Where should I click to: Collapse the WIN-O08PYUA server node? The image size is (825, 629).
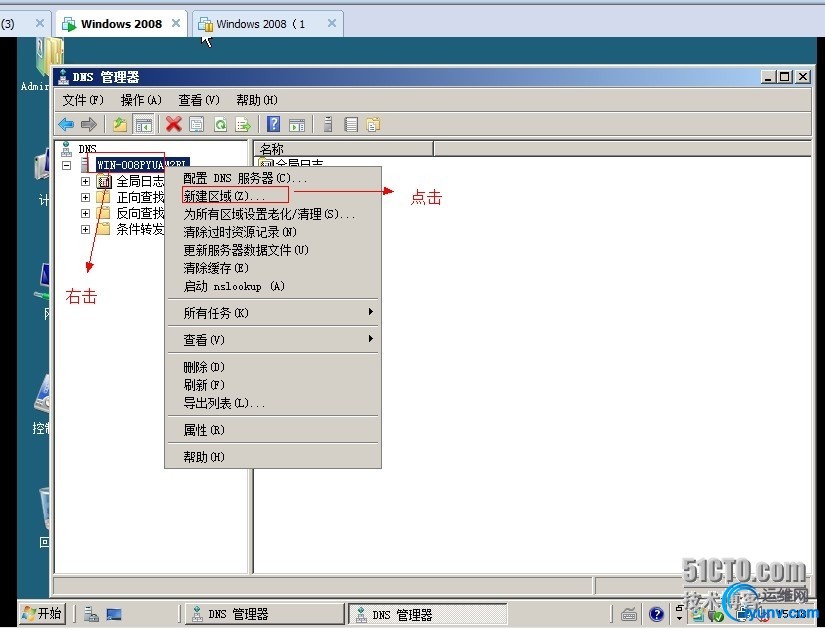click(x=67, y=165)
